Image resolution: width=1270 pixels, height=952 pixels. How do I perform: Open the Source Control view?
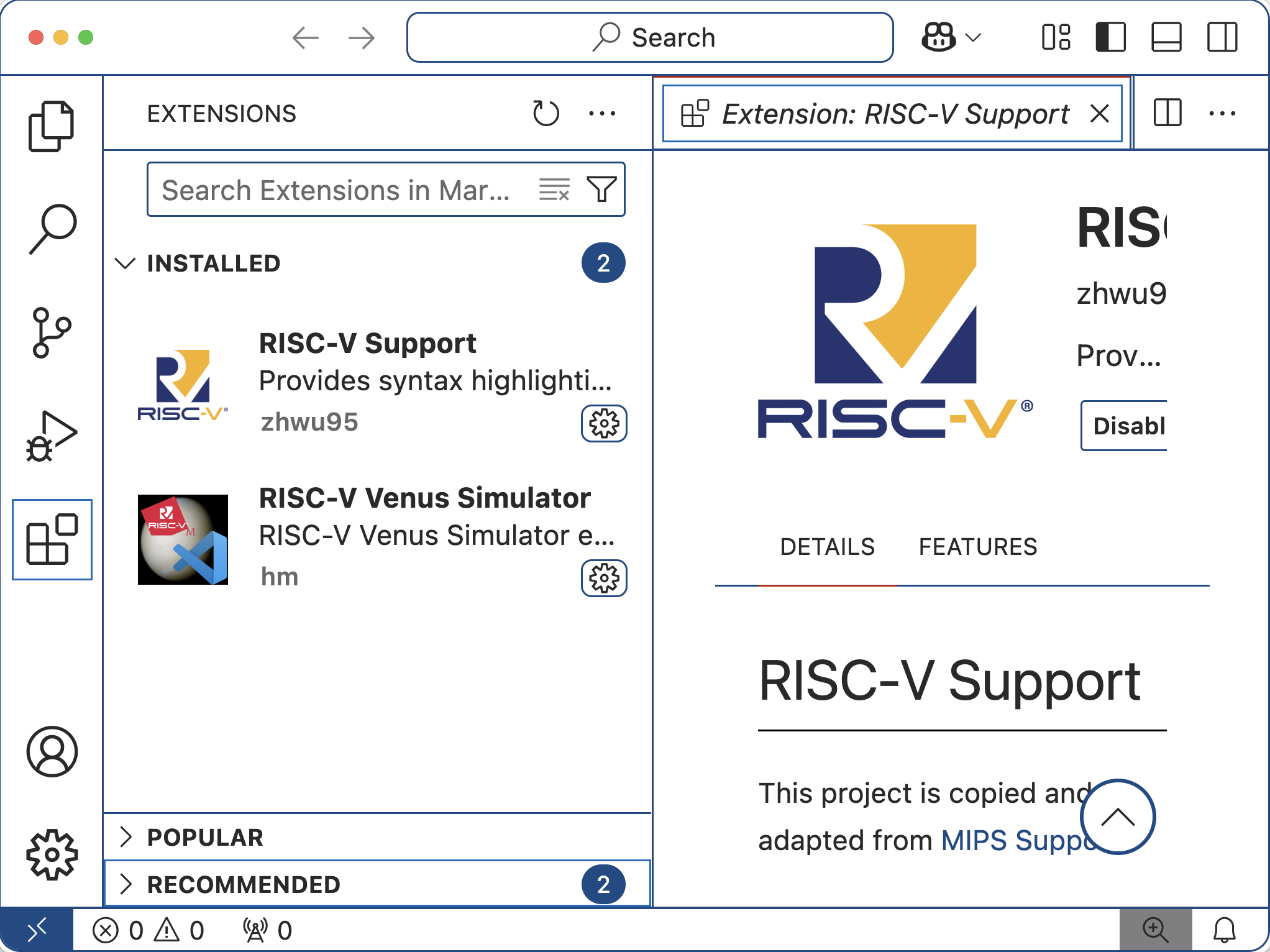pos(52,332)
